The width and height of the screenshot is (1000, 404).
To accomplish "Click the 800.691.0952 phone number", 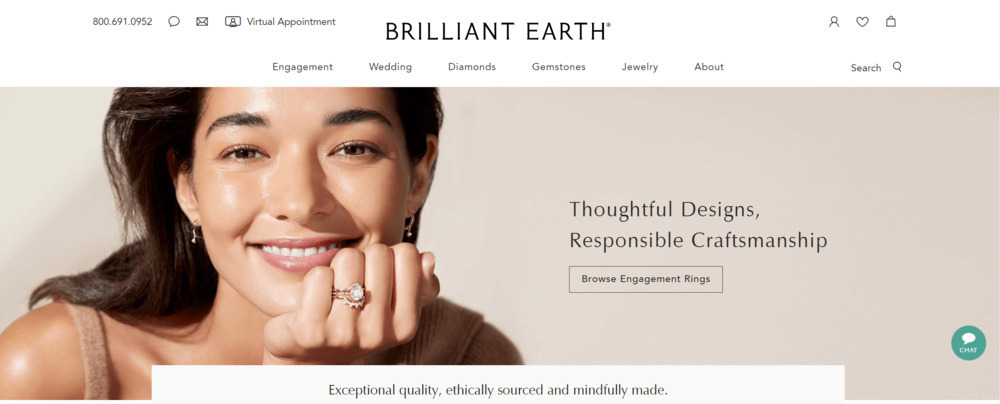I will coord(122,22).
